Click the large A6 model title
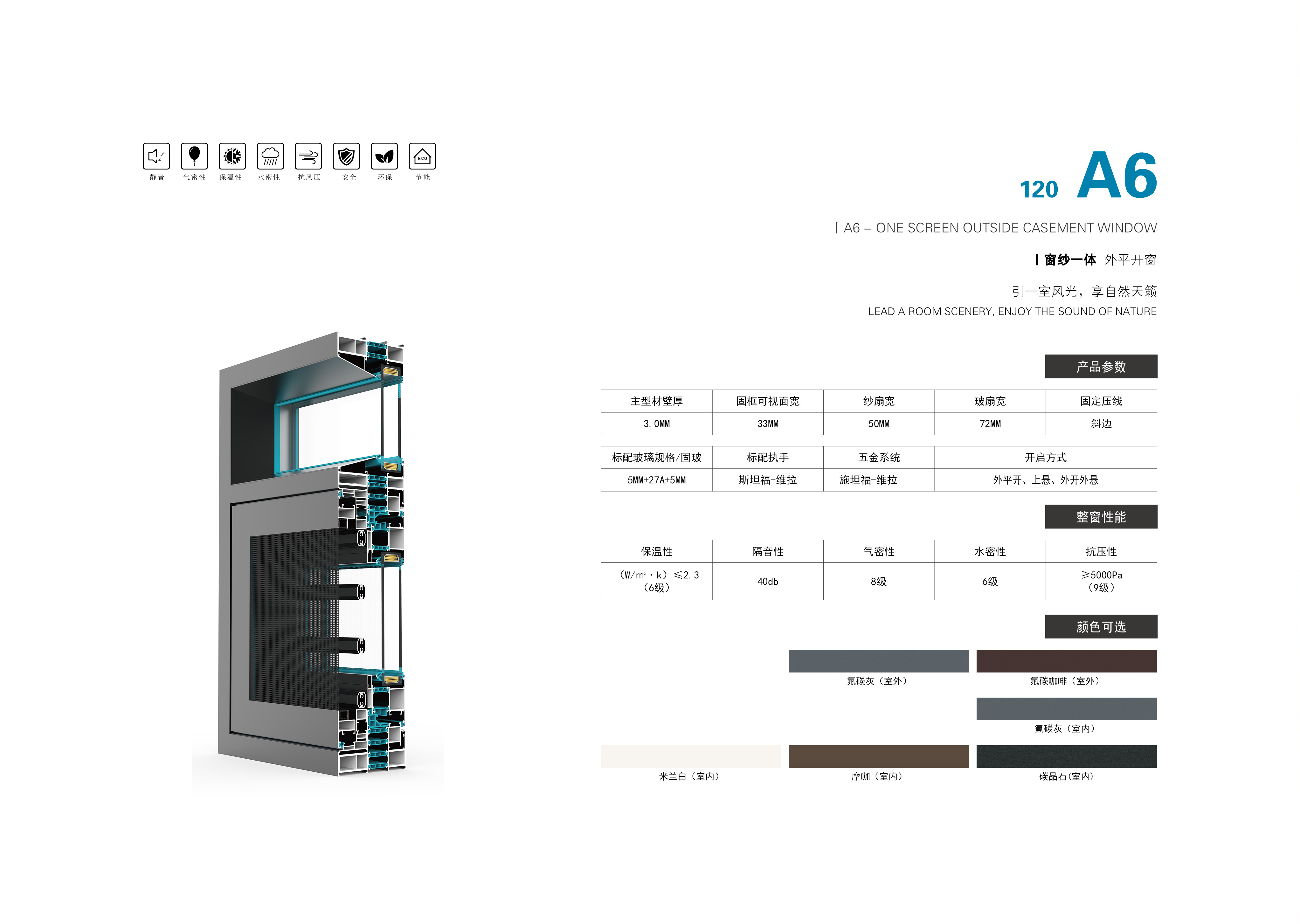The image size is (1300, 924). [x=1116, y=175]
